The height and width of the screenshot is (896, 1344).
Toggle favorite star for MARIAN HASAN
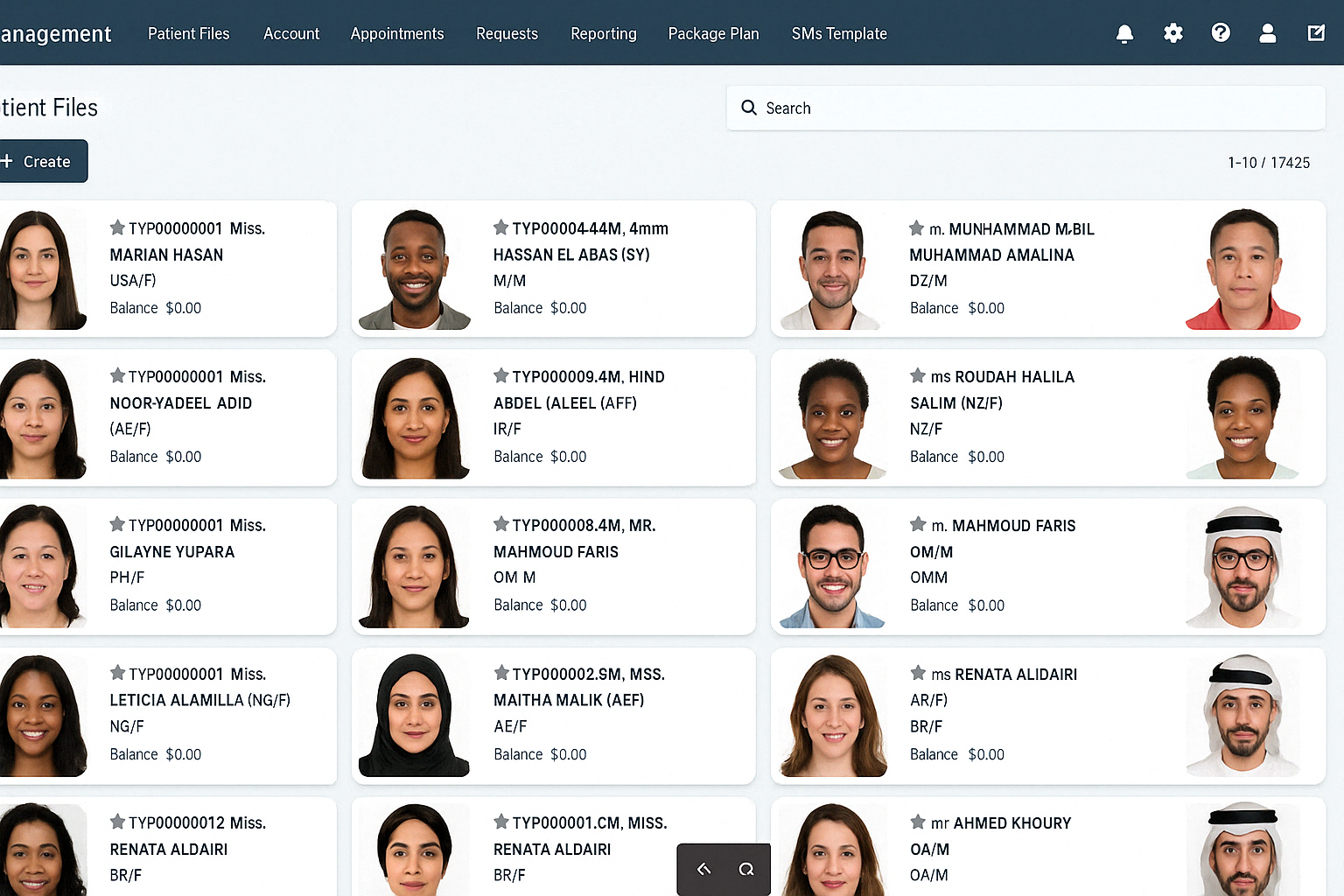[117, 228]
